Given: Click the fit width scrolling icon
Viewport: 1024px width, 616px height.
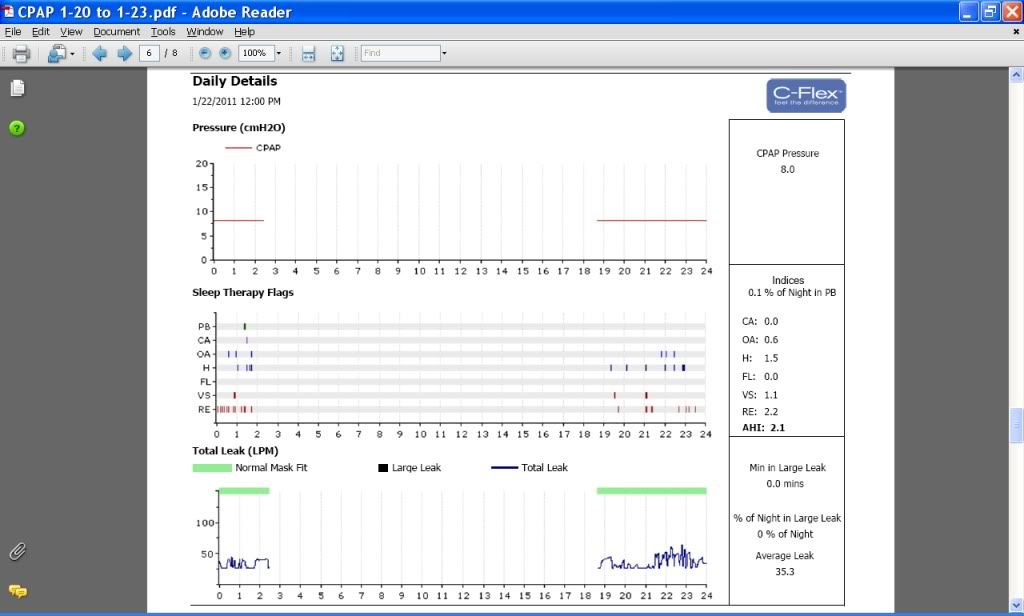Looking at the screenshot, I should [309, 53].
